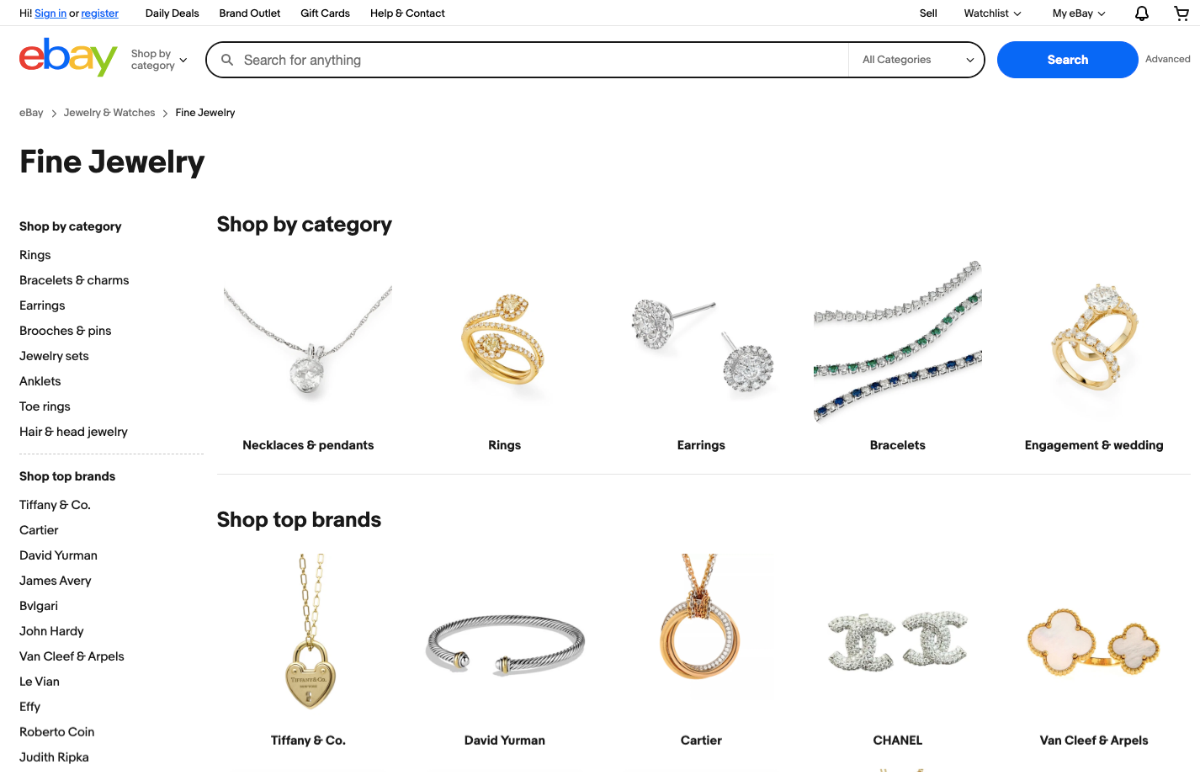
Task: Open the notifications bell icon
Action: [1141, 13]
